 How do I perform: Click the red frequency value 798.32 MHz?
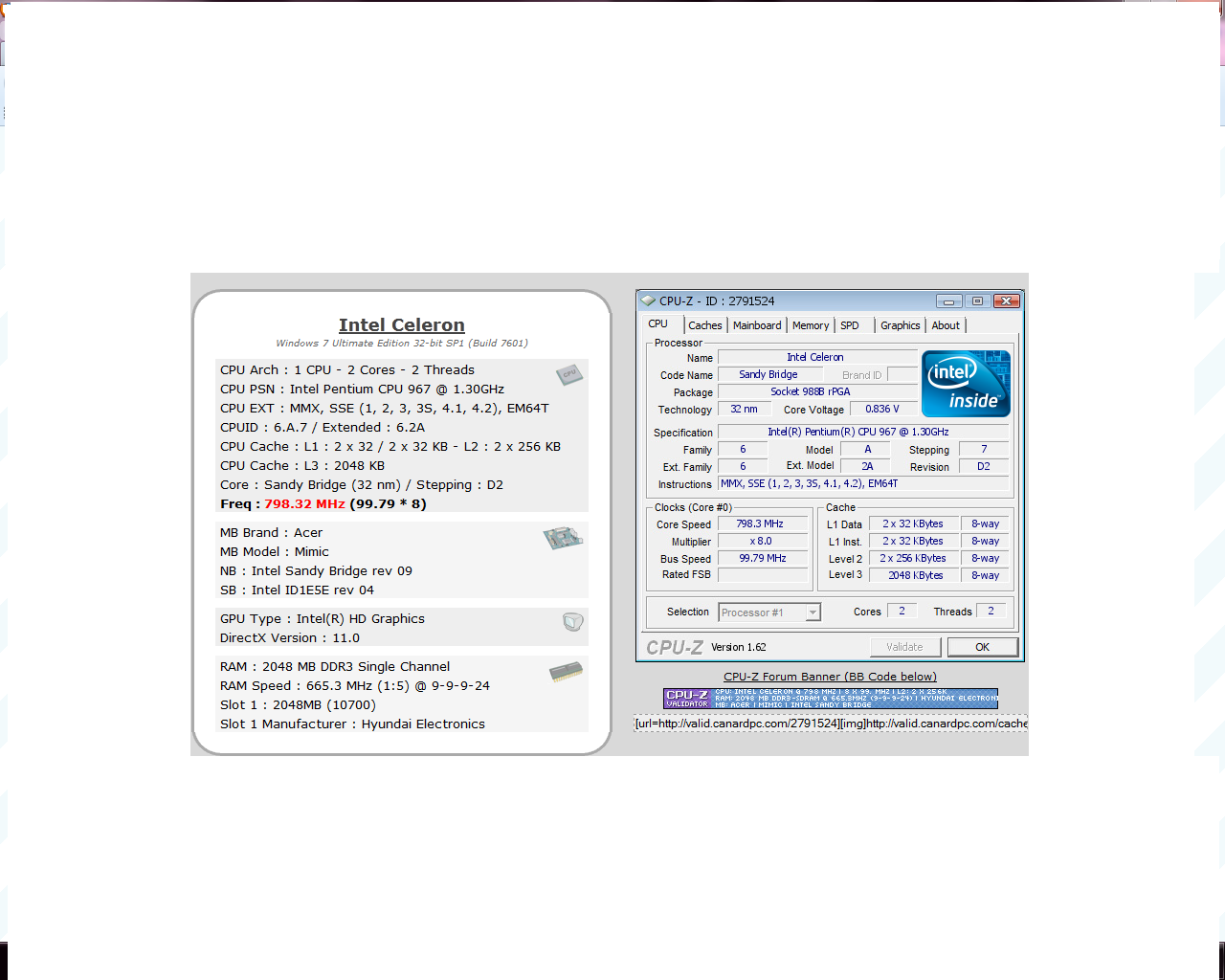point(304,504)
